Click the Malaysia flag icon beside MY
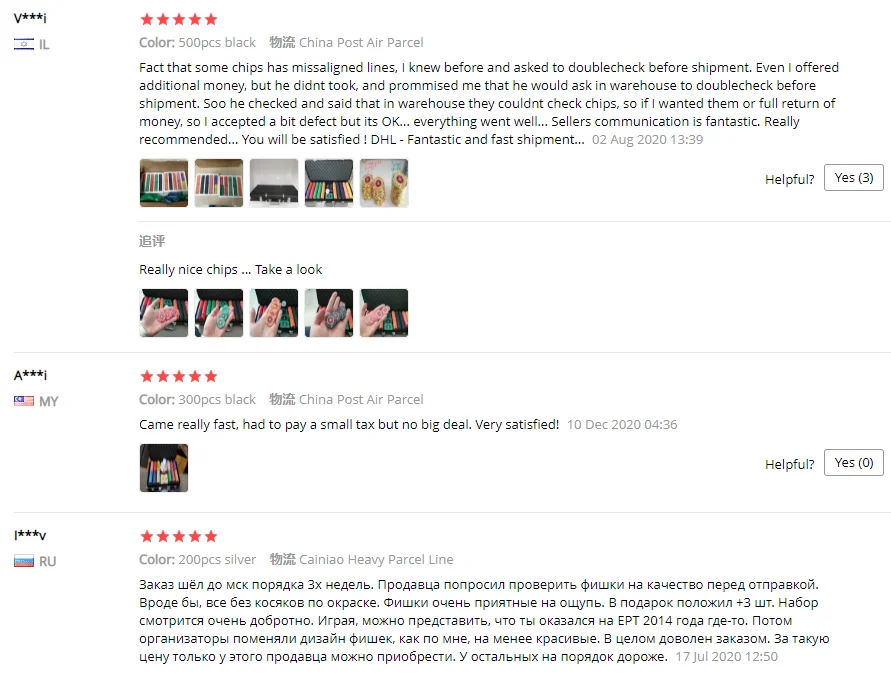The width and height of the screenshot is (891, 677). pos(24,401)
